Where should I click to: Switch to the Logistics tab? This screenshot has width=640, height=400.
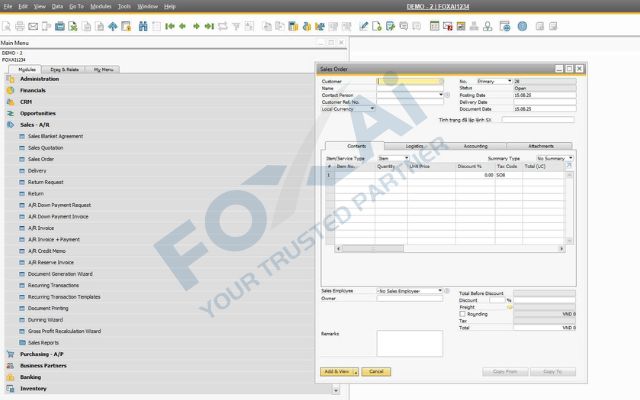(x=414, y=146)
